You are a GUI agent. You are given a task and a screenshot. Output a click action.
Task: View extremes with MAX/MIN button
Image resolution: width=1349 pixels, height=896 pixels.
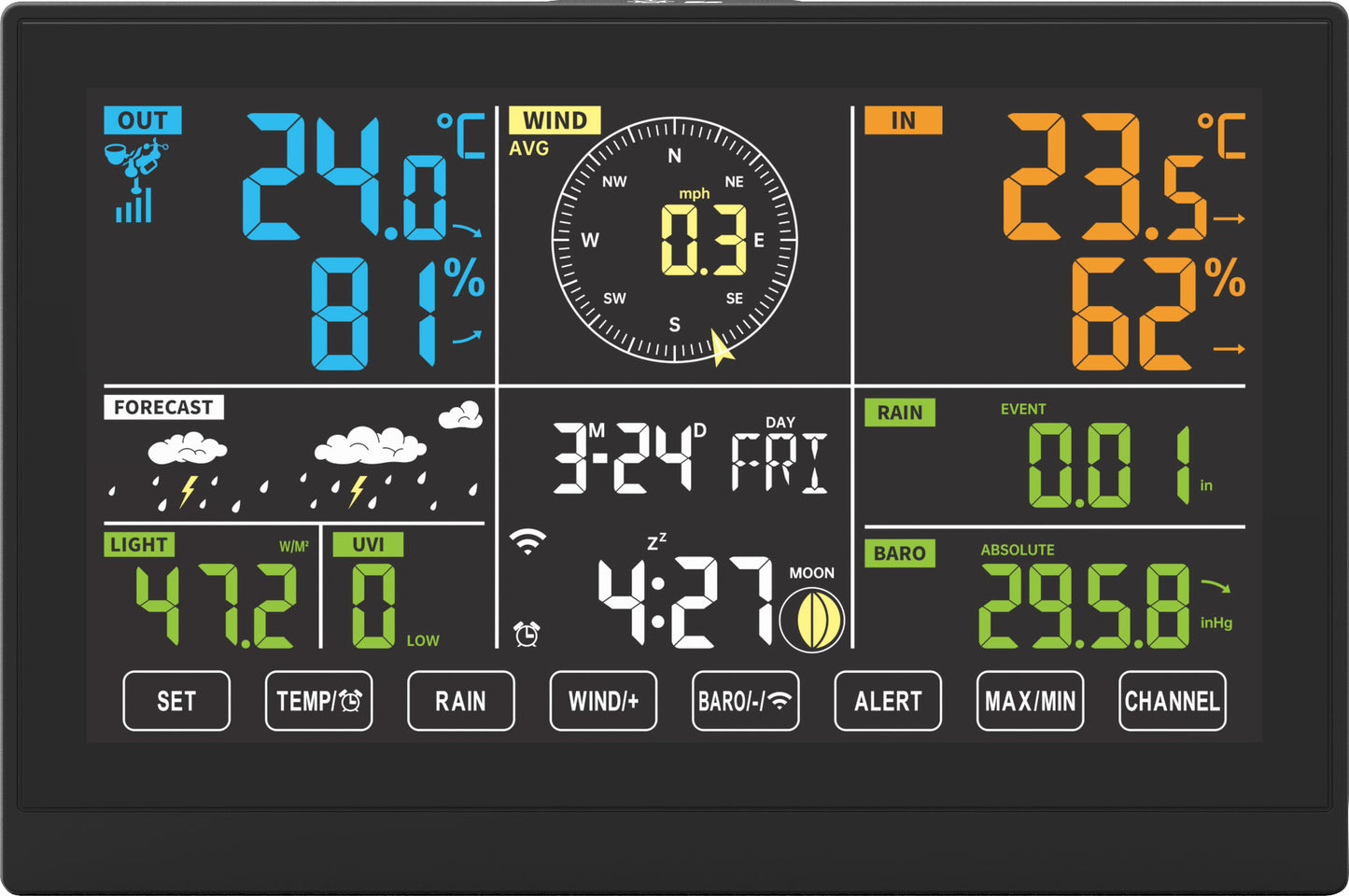[x=1030, y=700]
